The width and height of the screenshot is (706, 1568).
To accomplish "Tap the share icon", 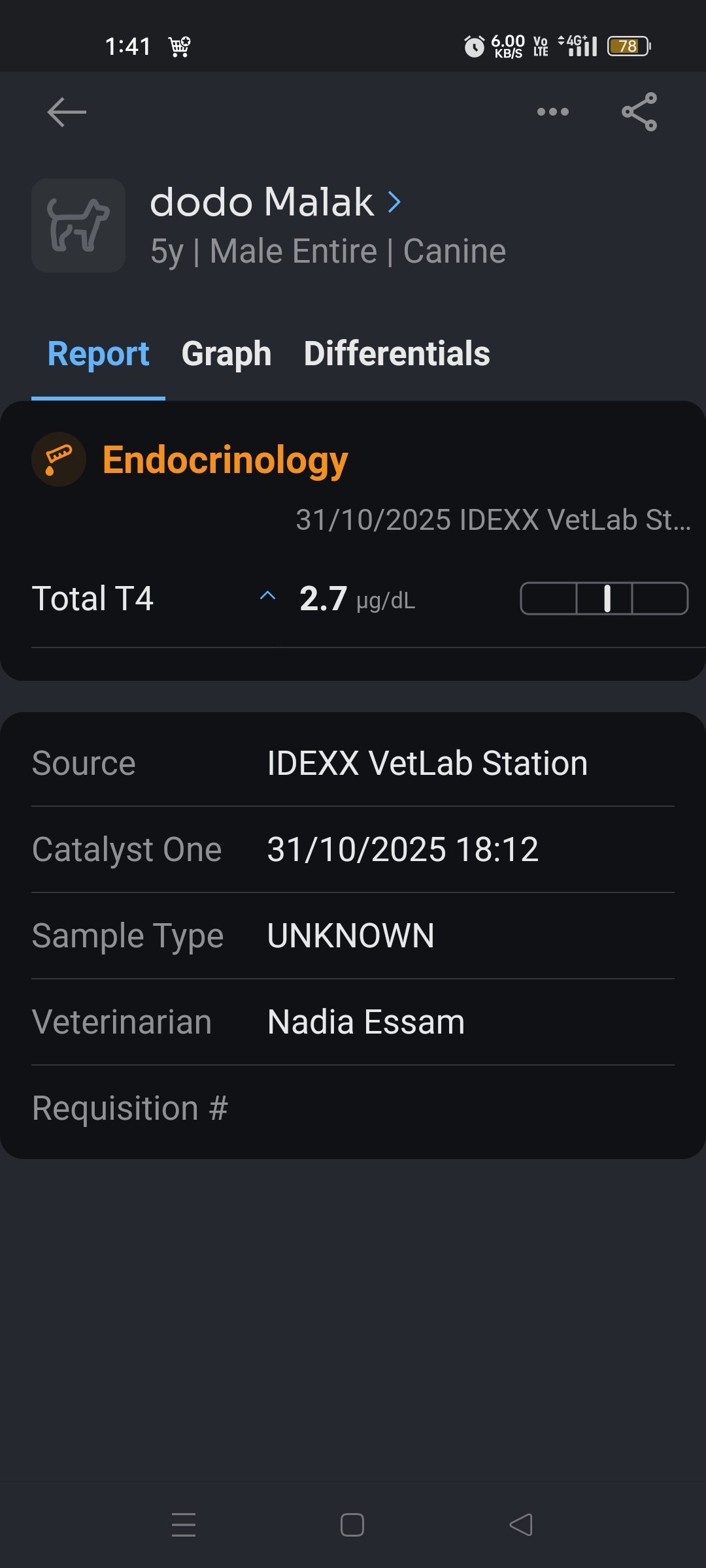I will [x=639, y=112].
